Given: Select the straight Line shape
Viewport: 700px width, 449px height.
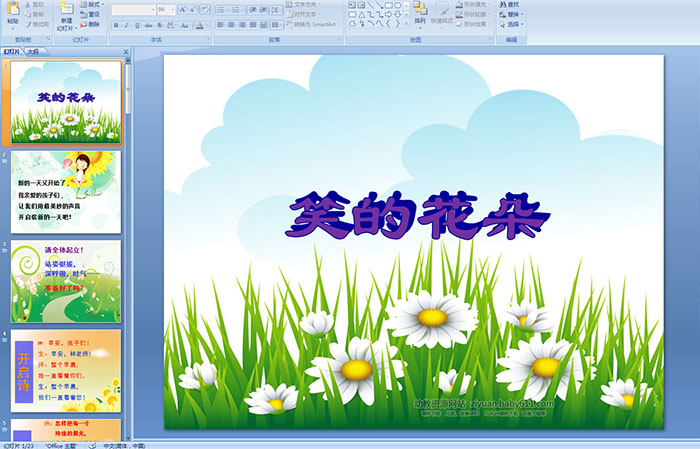Looking at the screenshot, I should point(370,5).
